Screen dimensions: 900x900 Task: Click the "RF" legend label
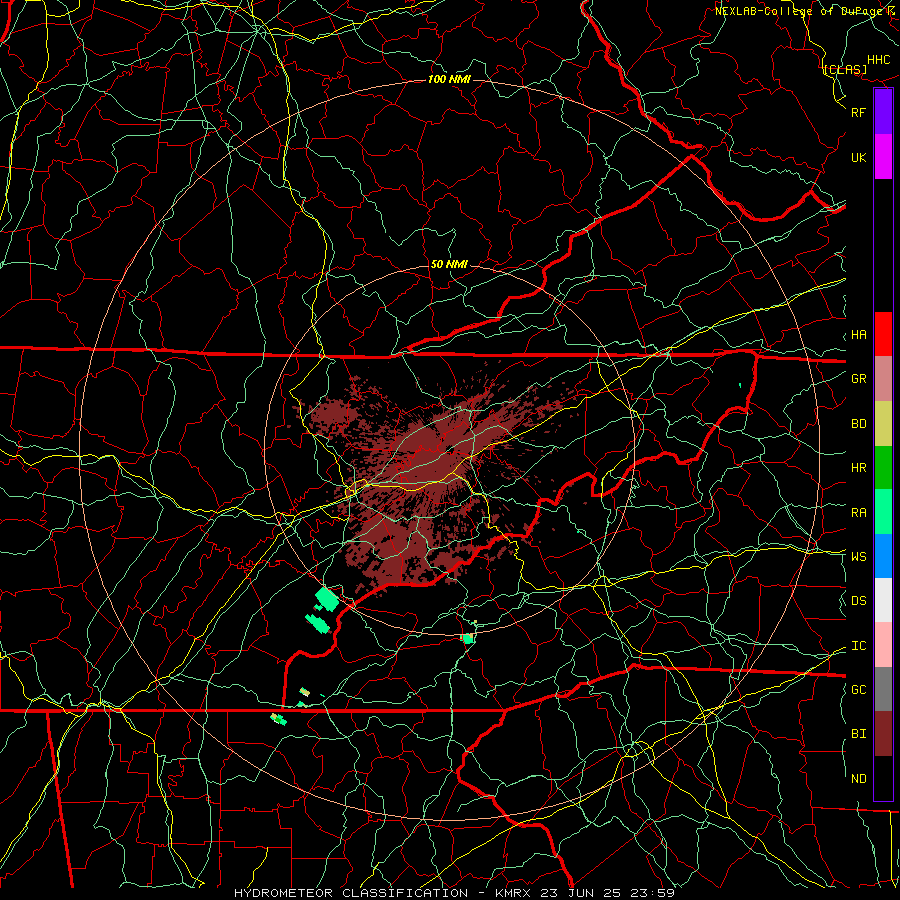pos(858,112)
